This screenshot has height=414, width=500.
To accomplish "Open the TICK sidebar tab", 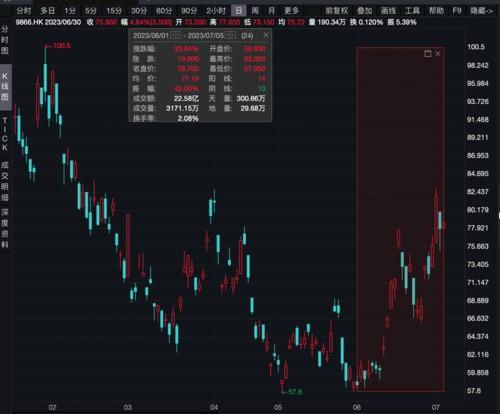I will pos(5,134).
